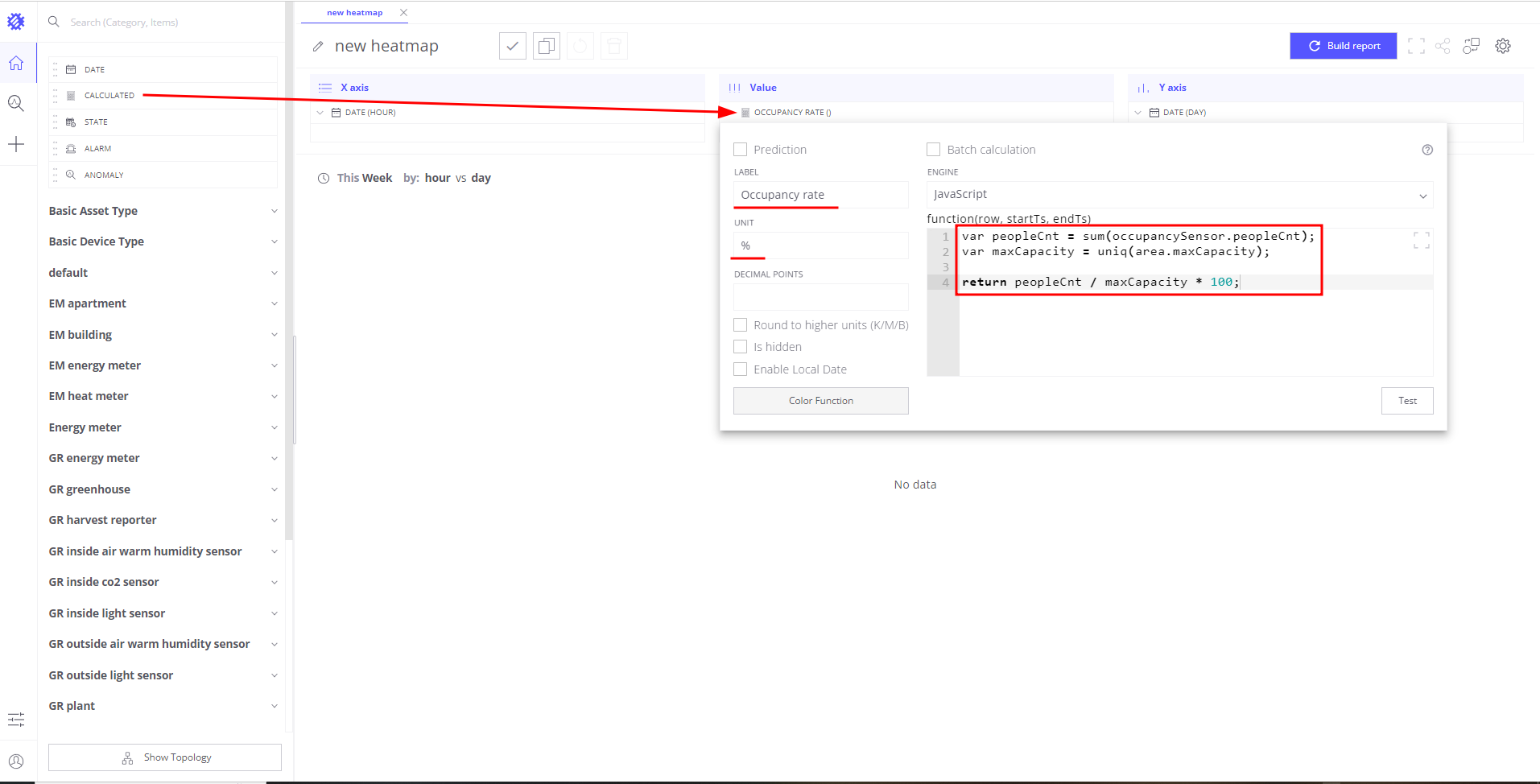The width and height of the screenshot is (1540, 784).
Task: Click the home icon in left sidebar
Action: [16, 64]
